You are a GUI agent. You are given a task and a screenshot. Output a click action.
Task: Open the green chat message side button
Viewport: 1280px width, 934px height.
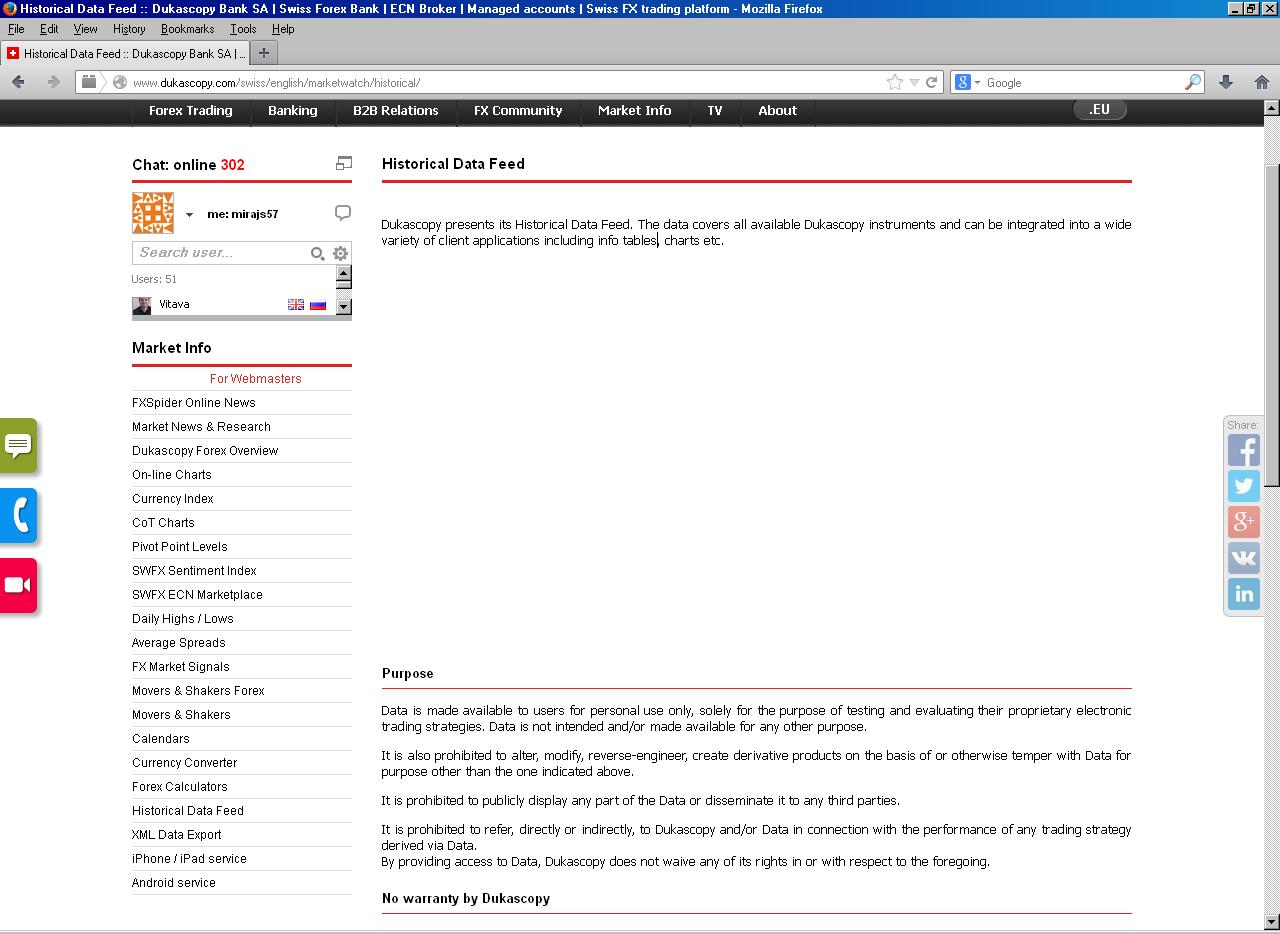point(18,445)
